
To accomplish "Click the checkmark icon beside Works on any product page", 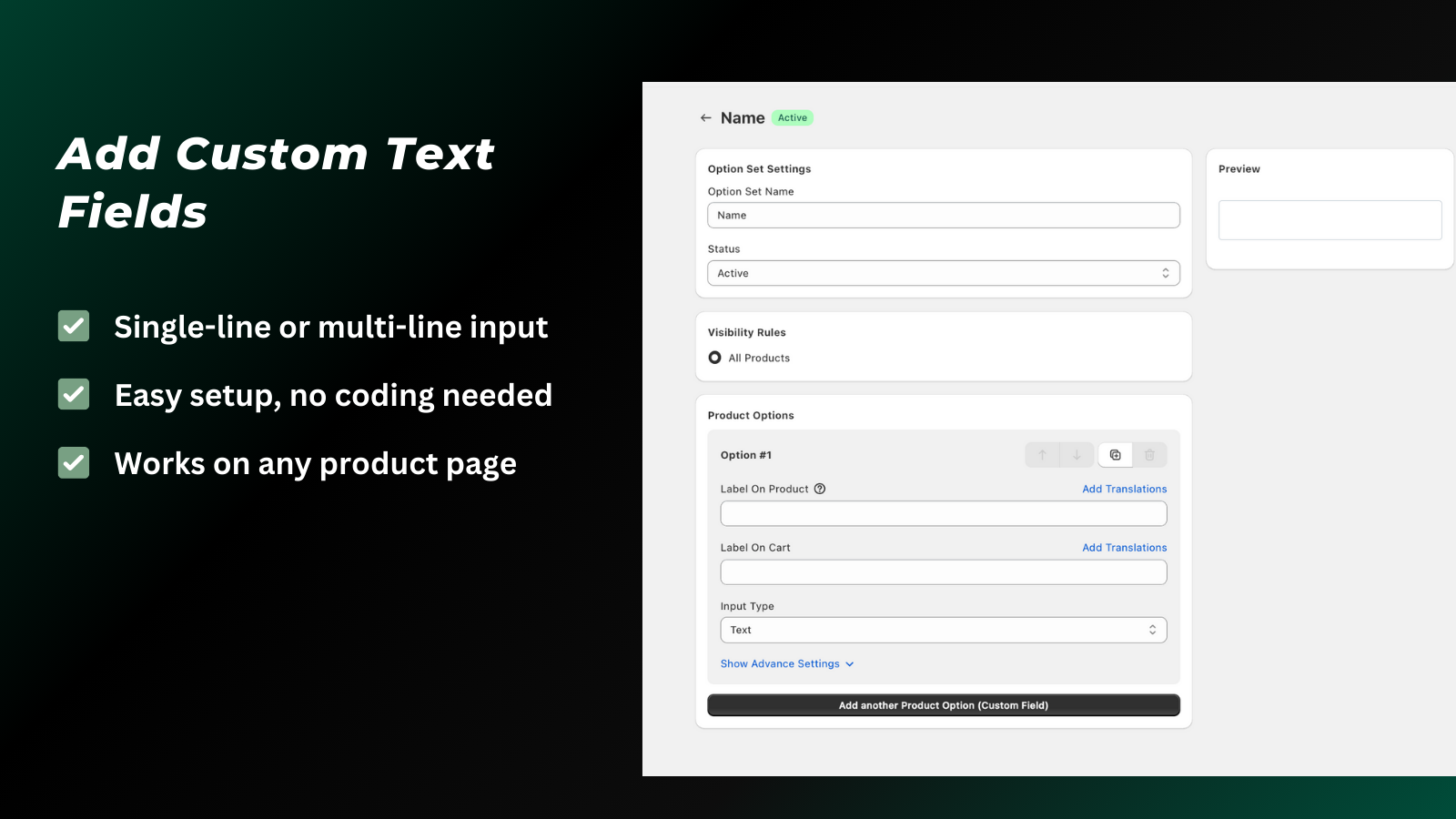I will pos(73,462).
